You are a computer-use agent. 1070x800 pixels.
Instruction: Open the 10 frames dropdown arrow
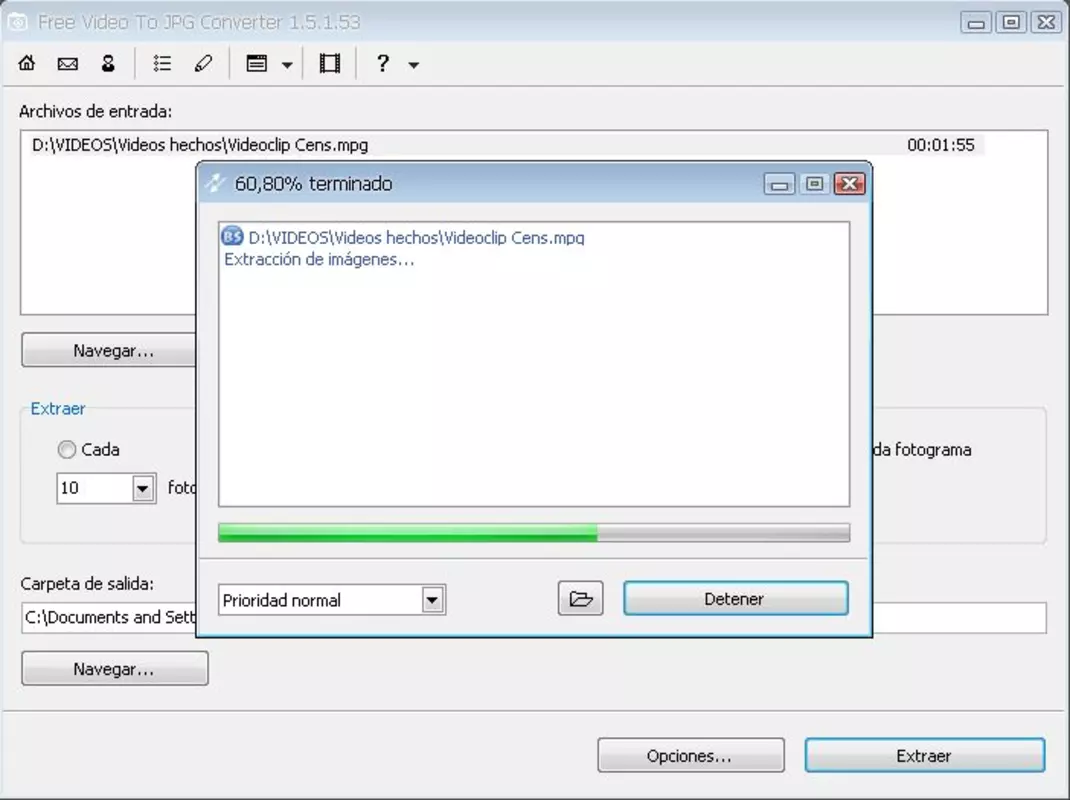point(143,488)
